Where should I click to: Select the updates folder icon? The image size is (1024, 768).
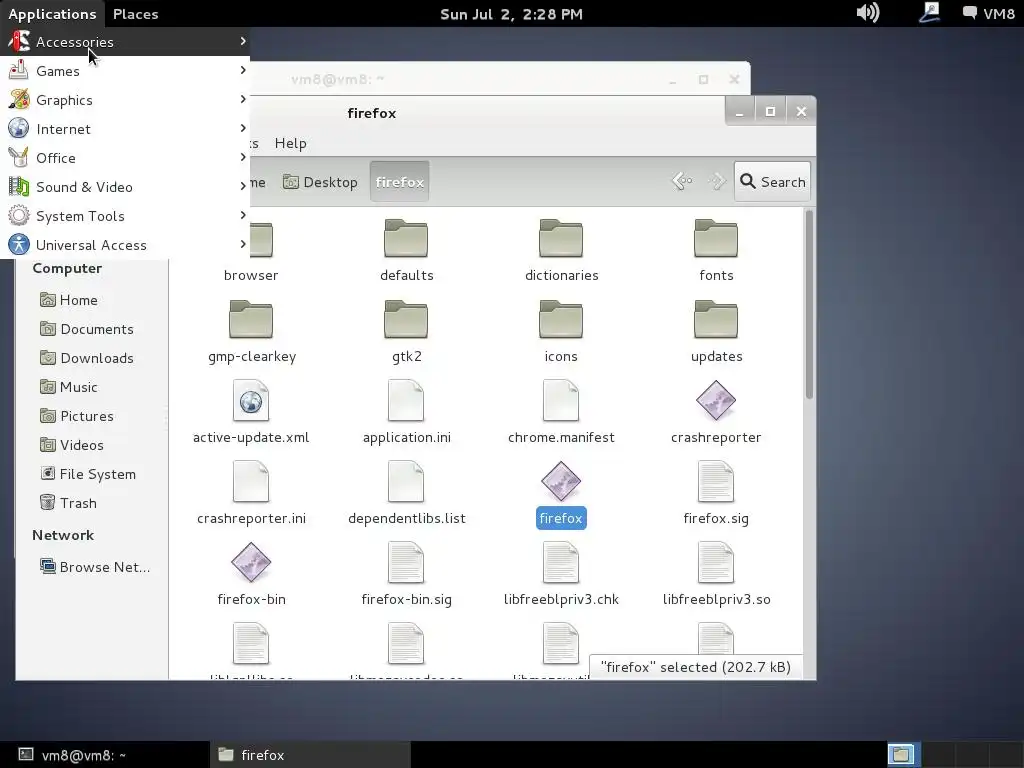coord(716,319)
